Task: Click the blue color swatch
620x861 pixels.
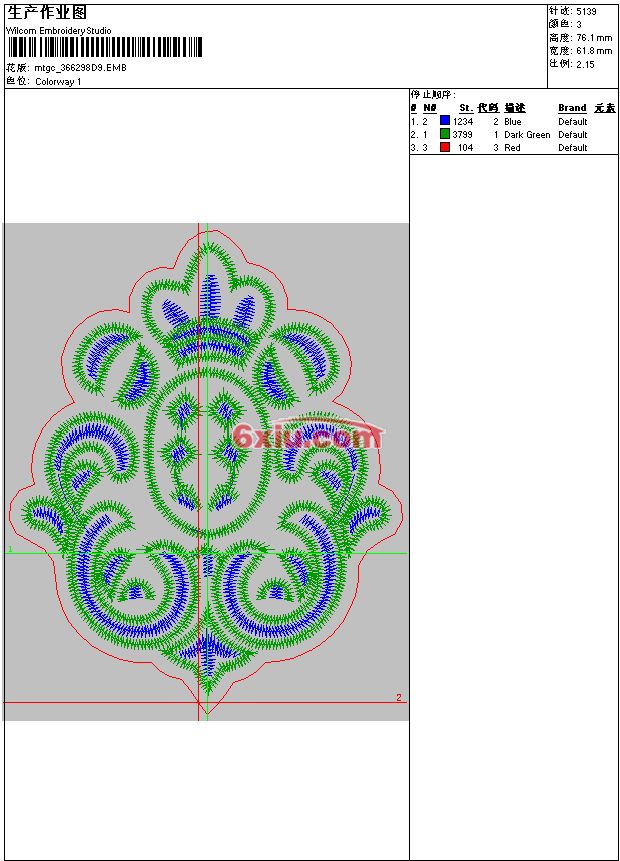Action: click(x=445, y=121)
